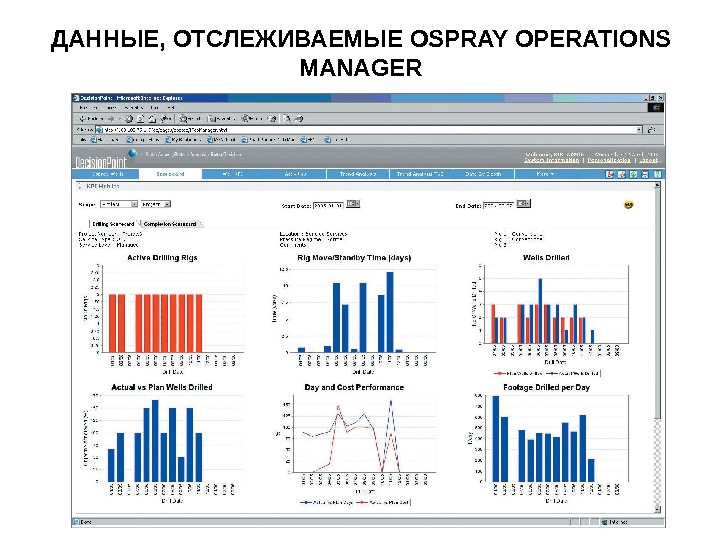This screenshot has height=540, width=720.
Task: Click the Windows flag logo in the menu bar
Action: [656, 107]
